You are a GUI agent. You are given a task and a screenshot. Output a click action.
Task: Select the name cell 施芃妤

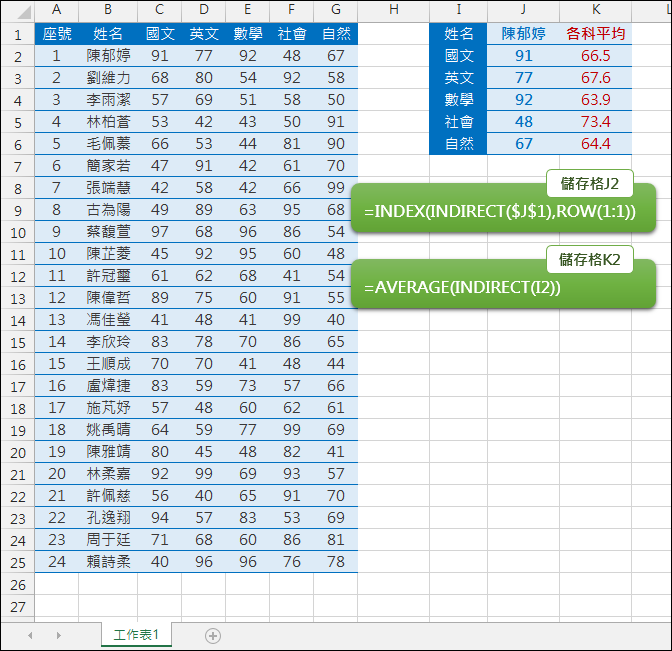[x=108, y=408]
